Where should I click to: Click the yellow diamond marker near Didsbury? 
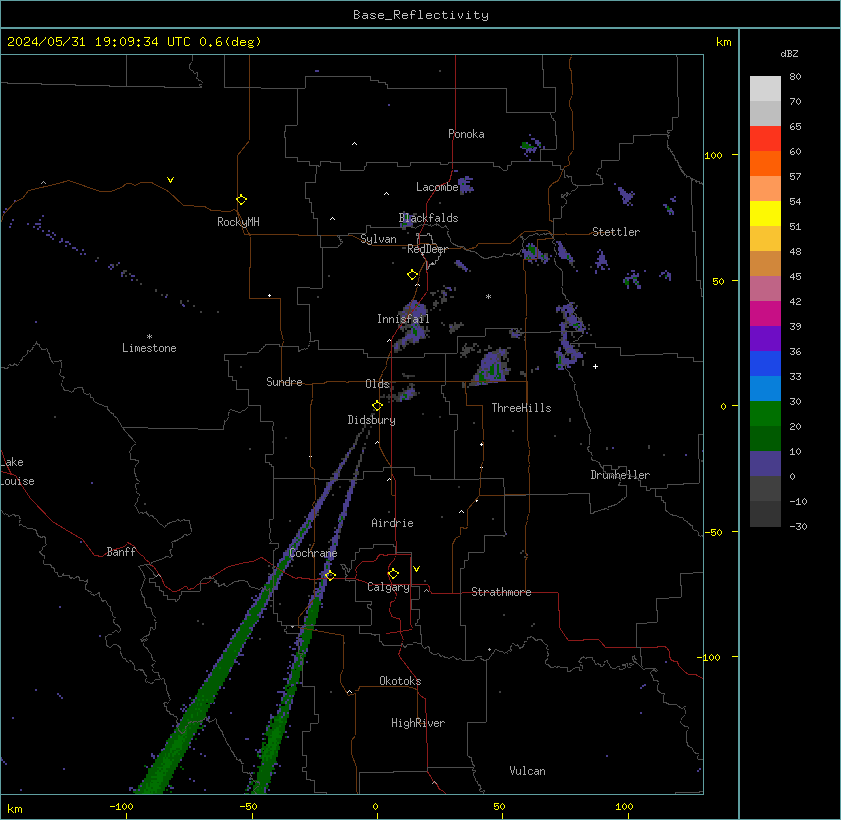[378, 405]
